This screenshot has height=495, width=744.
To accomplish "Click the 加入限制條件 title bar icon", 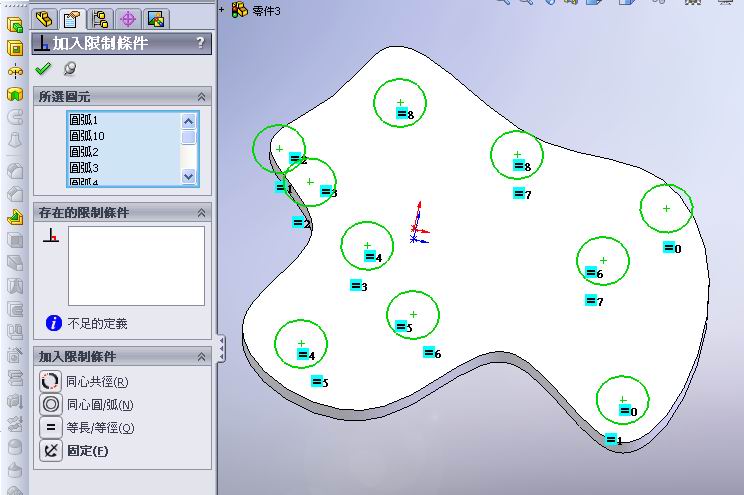I will click(42, 44).
